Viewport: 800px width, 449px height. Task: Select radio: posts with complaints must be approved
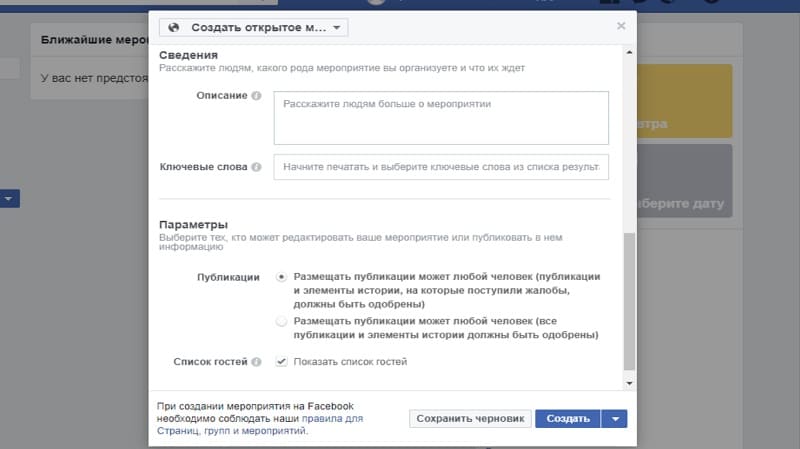point(281,277)
